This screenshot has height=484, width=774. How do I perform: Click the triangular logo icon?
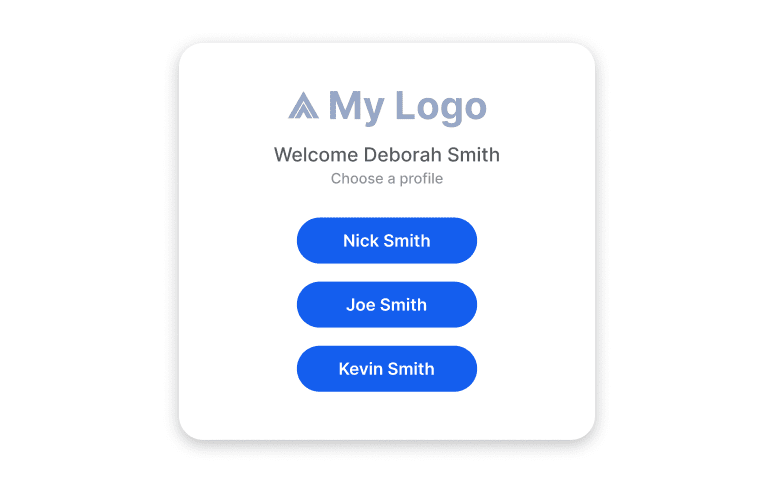(x=304, y=105)
